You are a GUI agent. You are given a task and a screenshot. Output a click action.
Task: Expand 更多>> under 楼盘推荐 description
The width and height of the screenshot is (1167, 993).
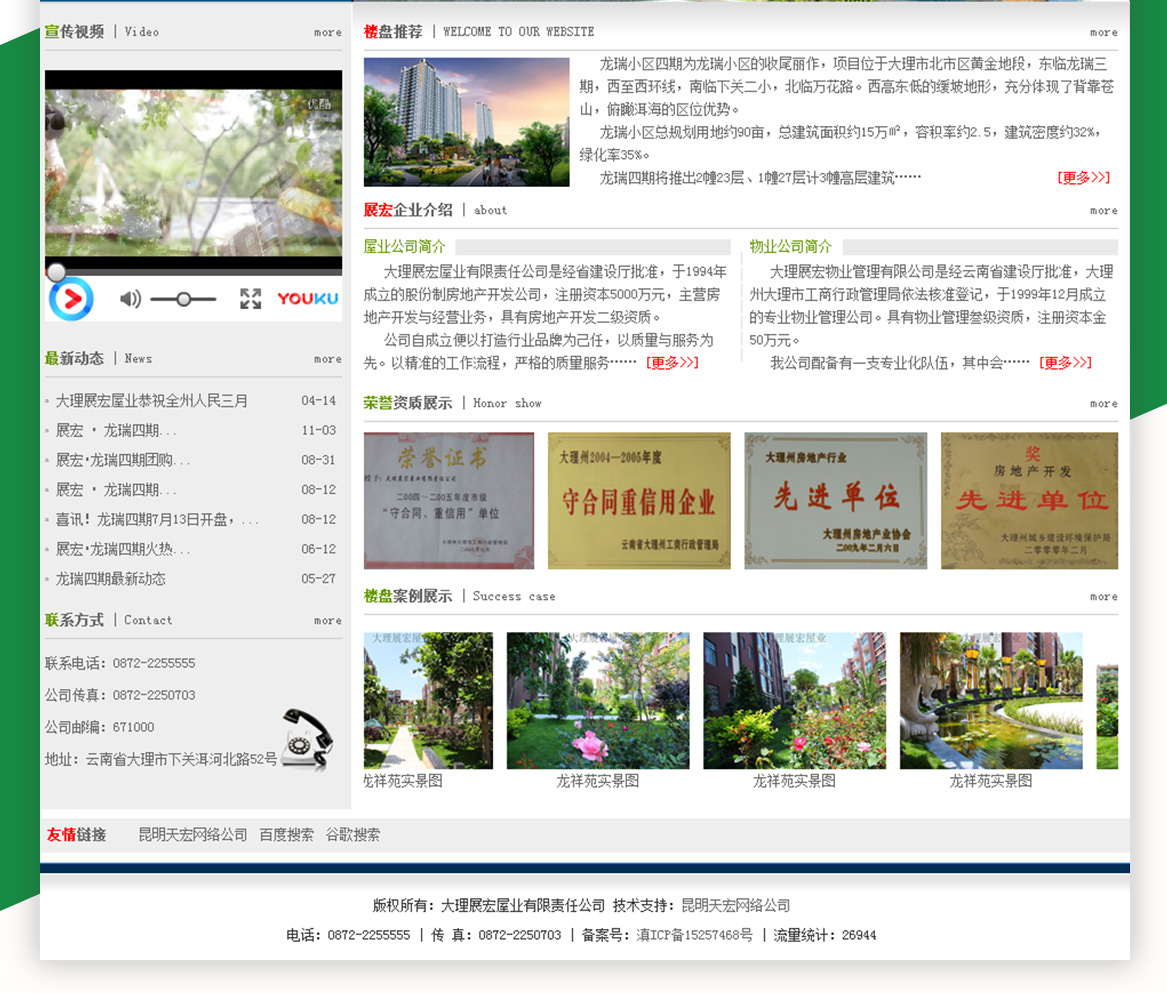tap(1083, 178)
